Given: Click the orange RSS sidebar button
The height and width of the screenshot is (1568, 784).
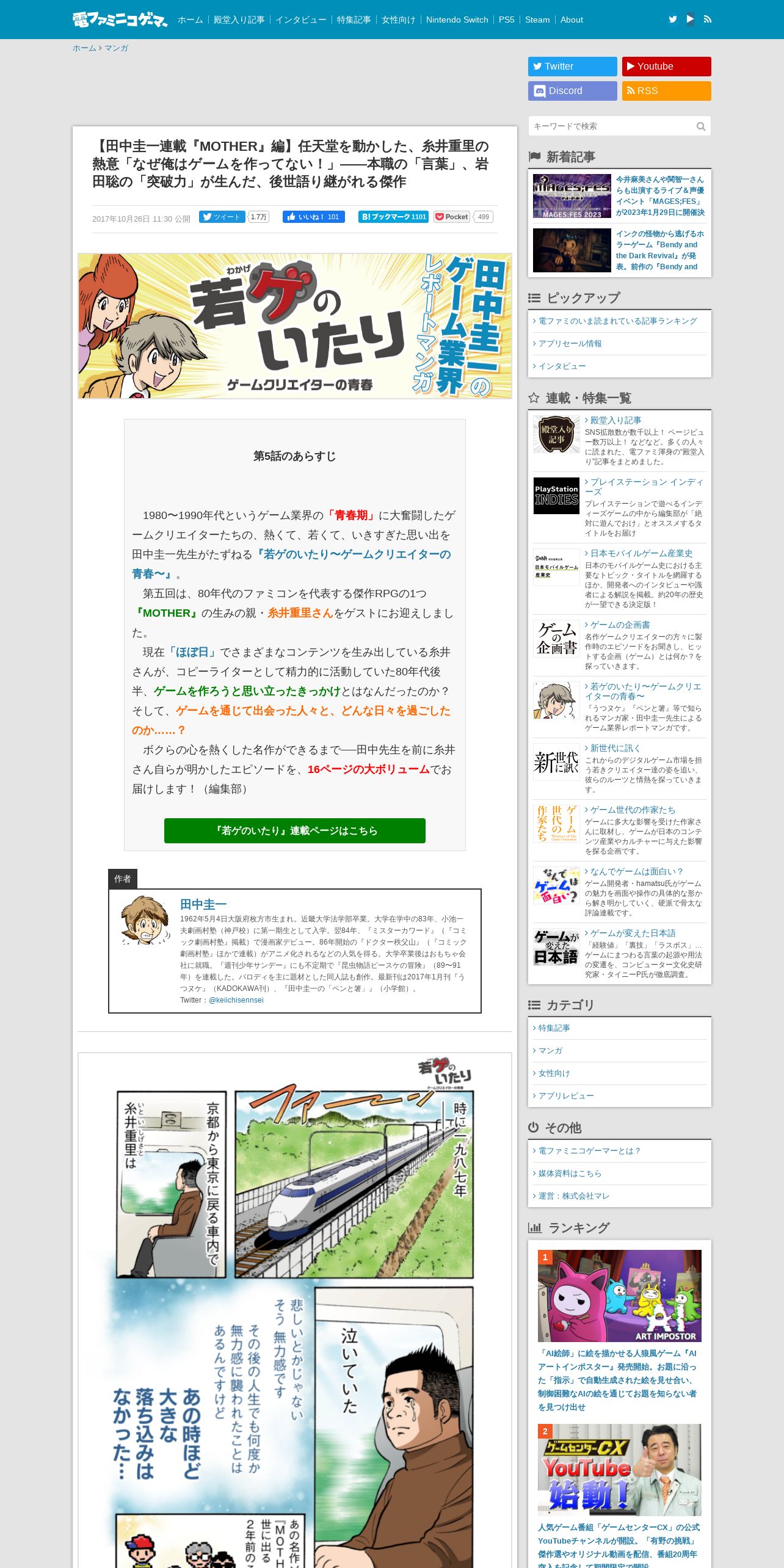Looking at the screenshot, I should coord(667,91).
